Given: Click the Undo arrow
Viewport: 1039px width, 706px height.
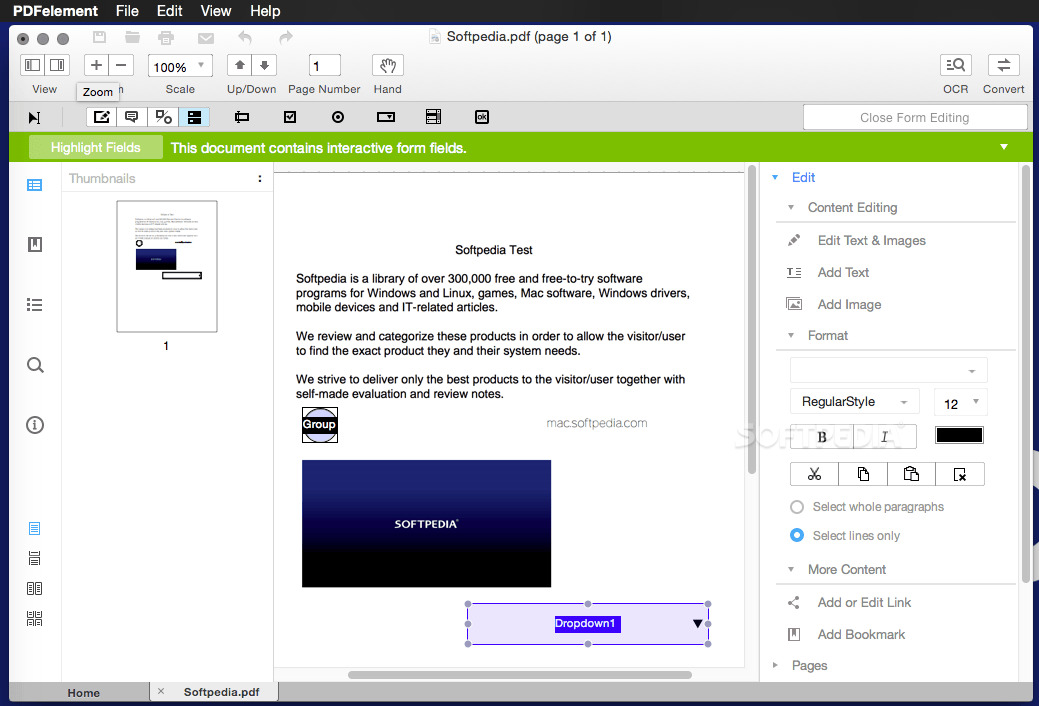Looking at the screenshot, I should (x=245, y=37).
